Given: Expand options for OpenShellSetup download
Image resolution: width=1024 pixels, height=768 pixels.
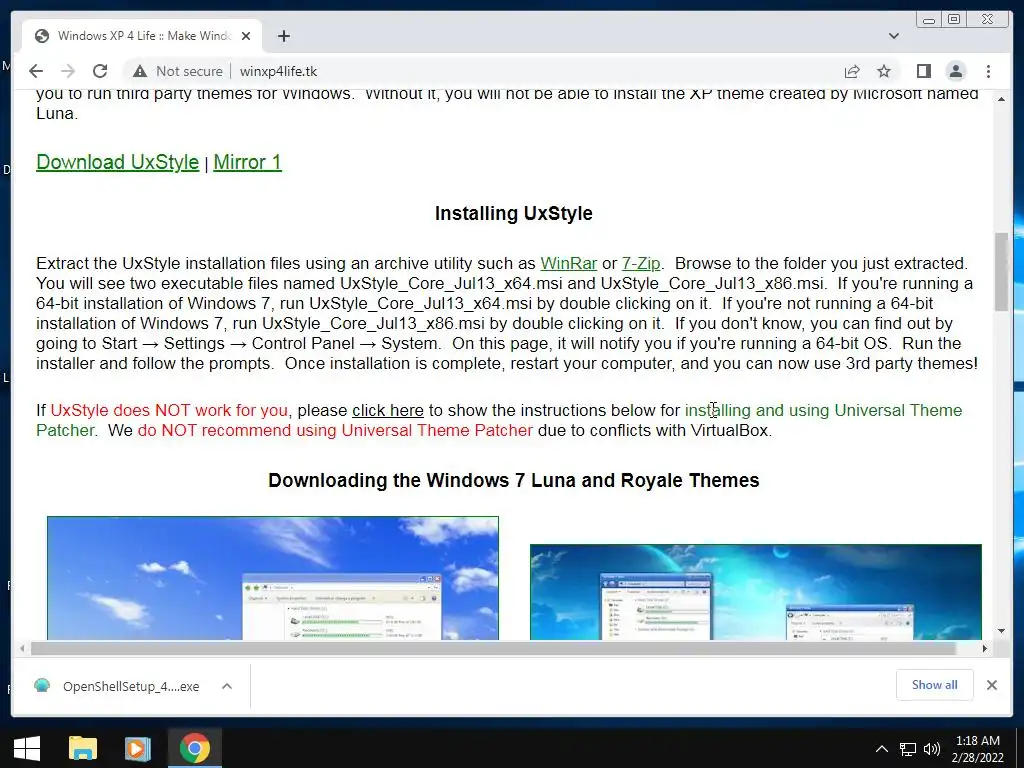Looking at the screenshot, I should coord(227,686).
